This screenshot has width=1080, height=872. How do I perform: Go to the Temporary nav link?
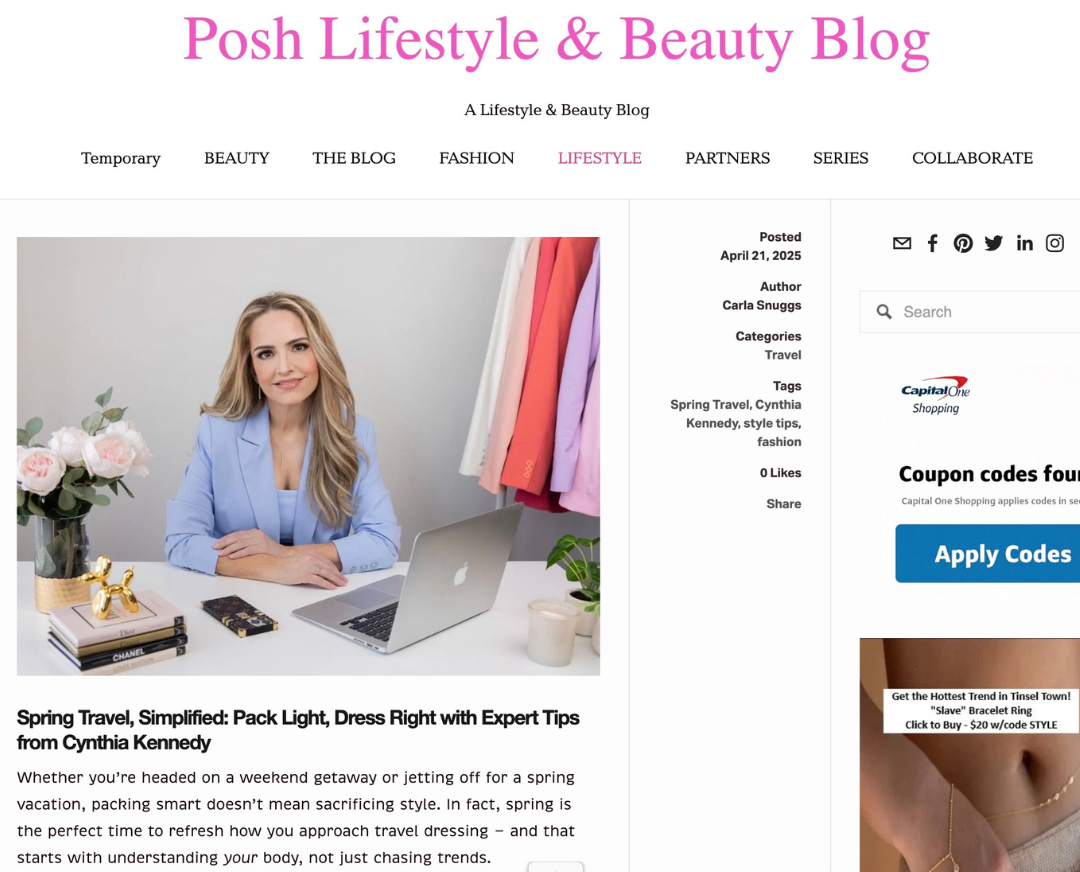[121, 158]
